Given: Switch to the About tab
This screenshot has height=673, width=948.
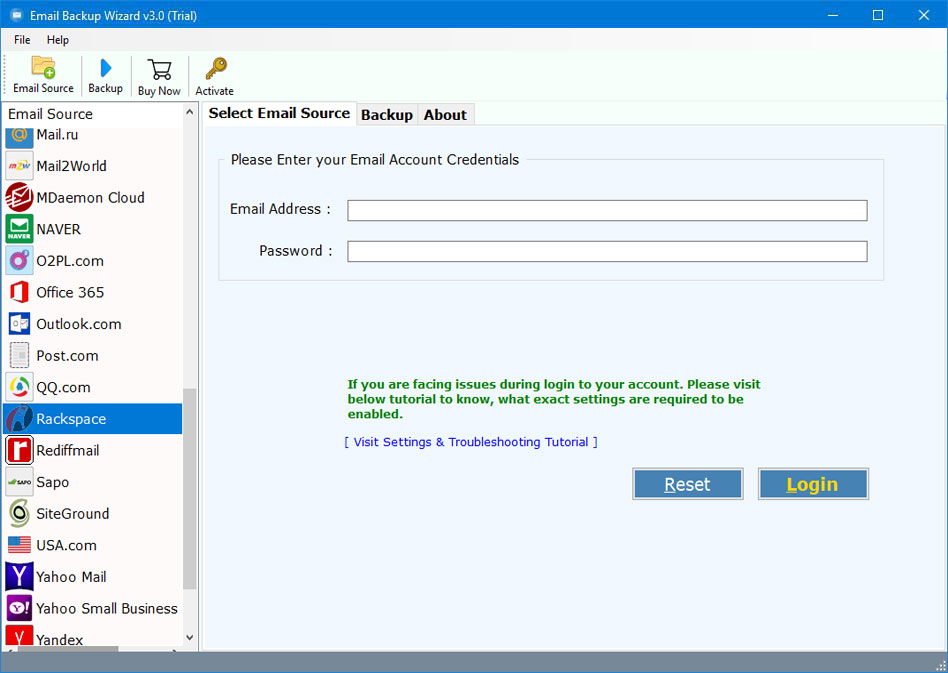Looking at the screenshot, I should click(445, 115).
